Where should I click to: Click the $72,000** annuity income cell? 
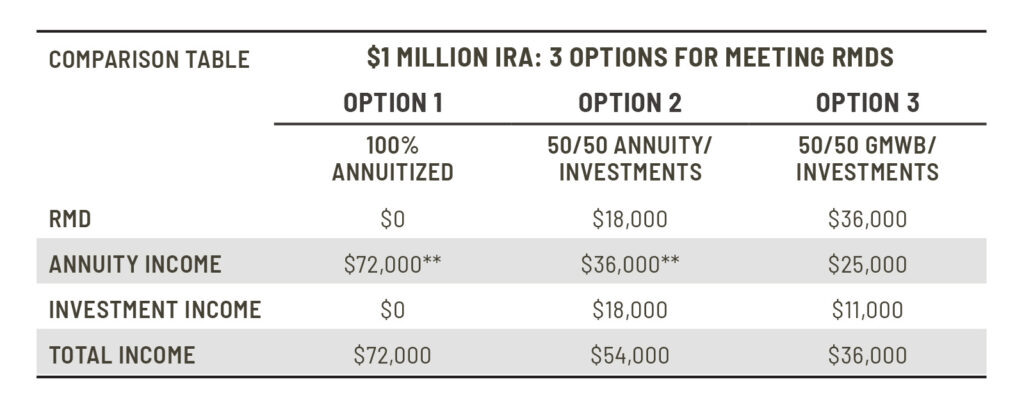(392, 265)
